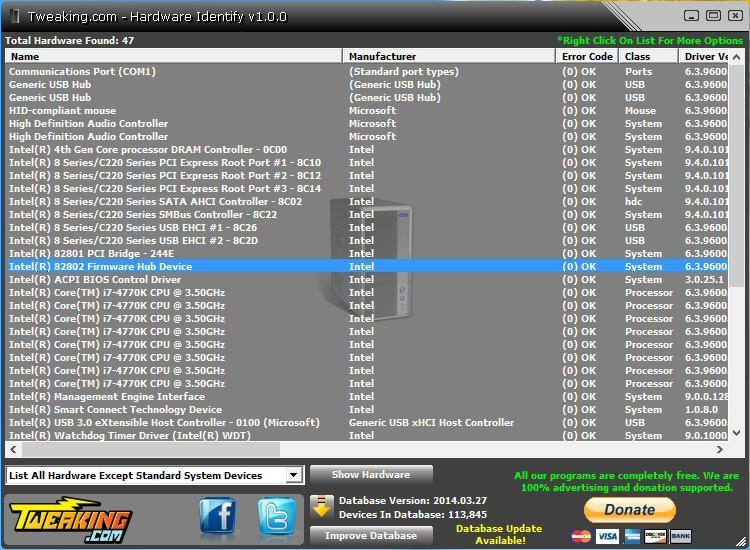Select Intel ACPI BIOS Control Driver row
Viewport: 750px width, 550px height.
click(x=367, y=279)
